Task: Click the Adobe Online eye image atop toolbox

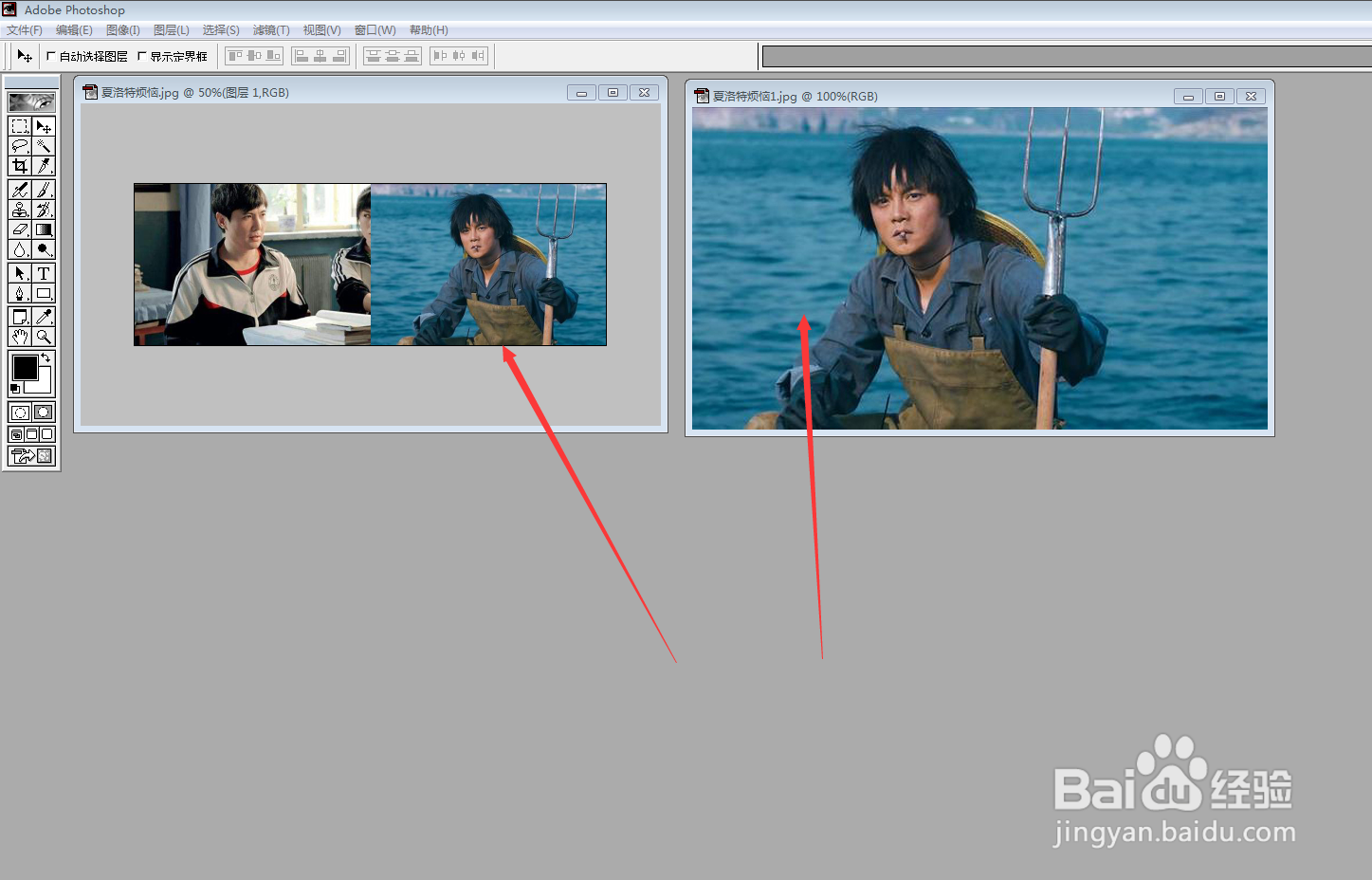Action: pos(31,101)
